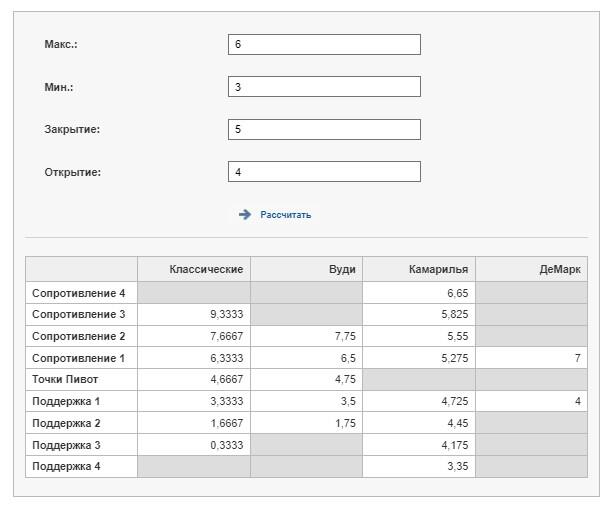Click the Макс. input field

coord(324,44)
